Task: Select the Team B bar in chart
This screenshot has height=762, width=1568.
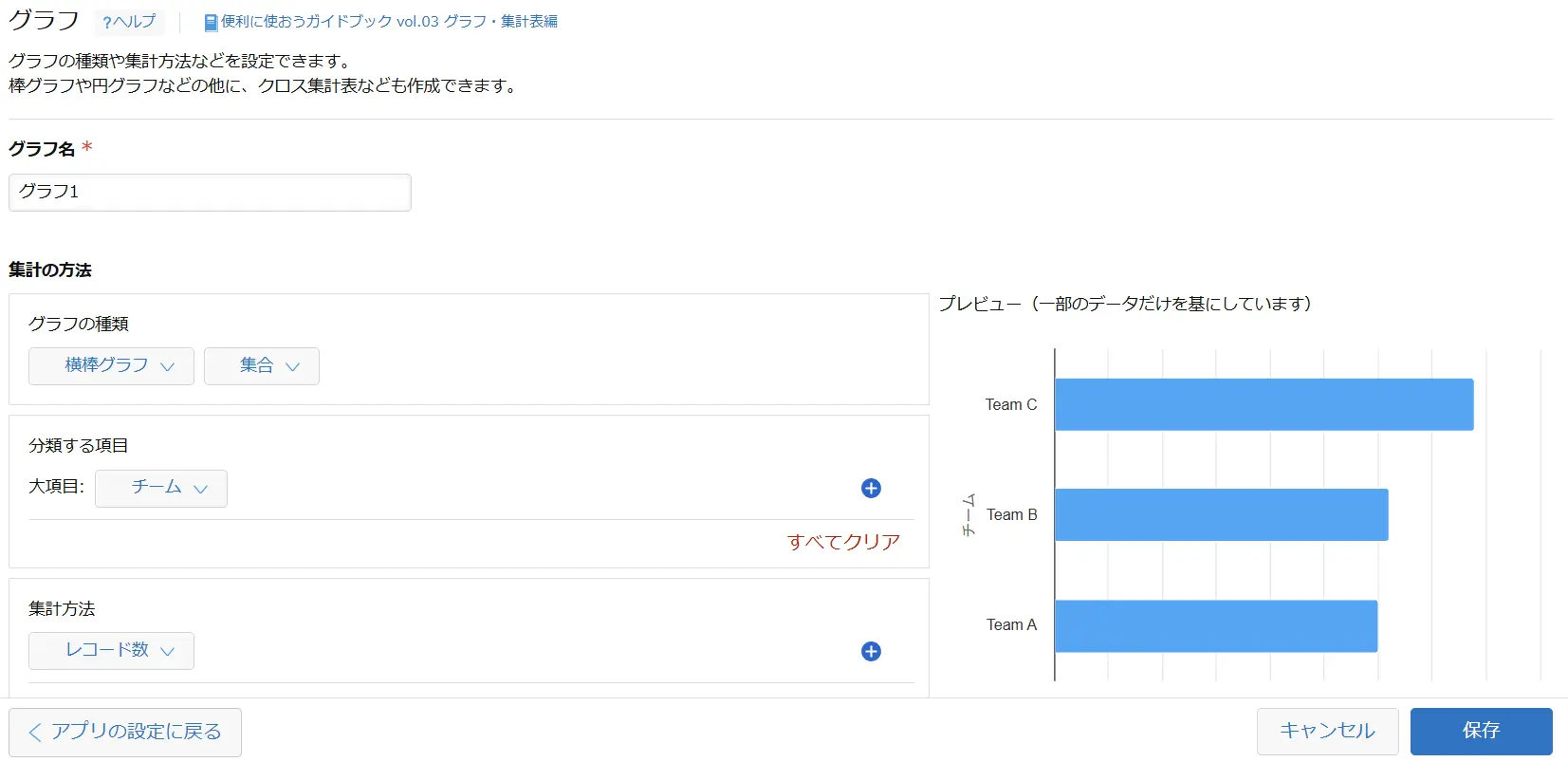Action: tap(1221, 514)
